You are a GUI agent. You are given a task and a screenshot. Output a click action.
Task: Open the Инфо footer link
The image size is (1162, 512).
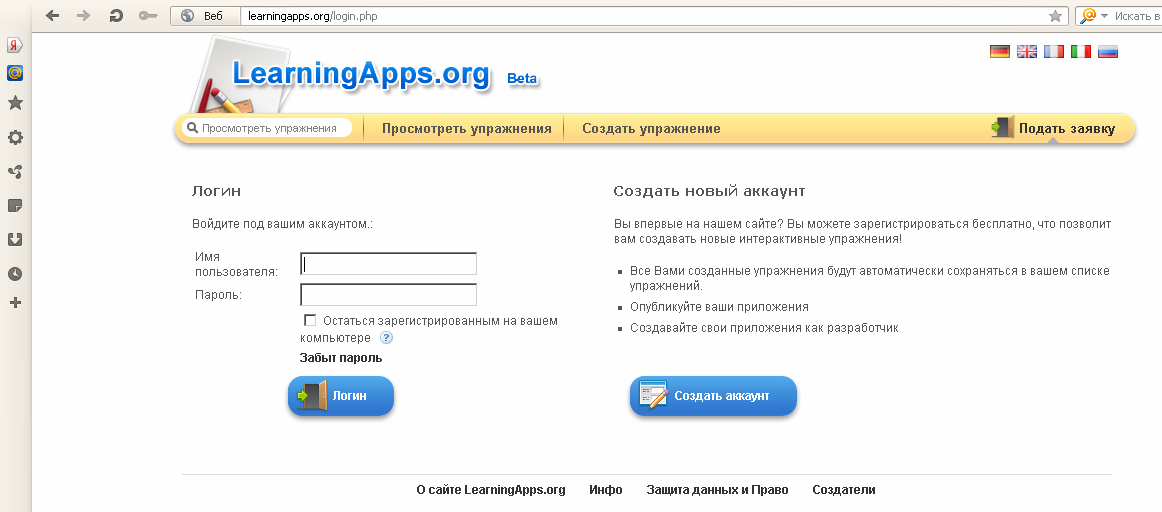coord(605,490)
